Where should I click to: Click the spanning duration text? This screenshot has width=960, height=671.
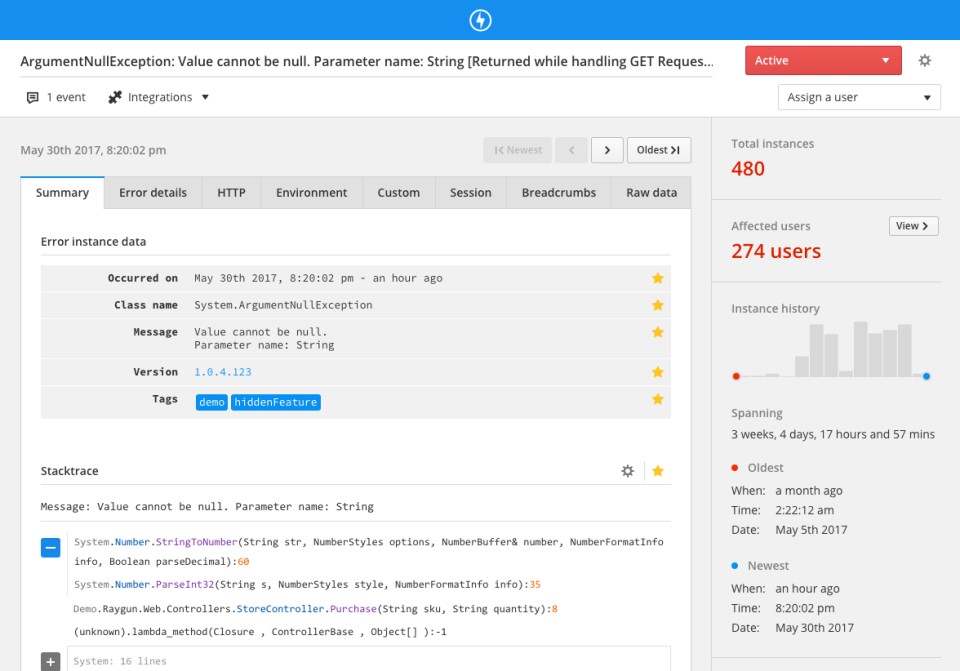click(833, 434)
